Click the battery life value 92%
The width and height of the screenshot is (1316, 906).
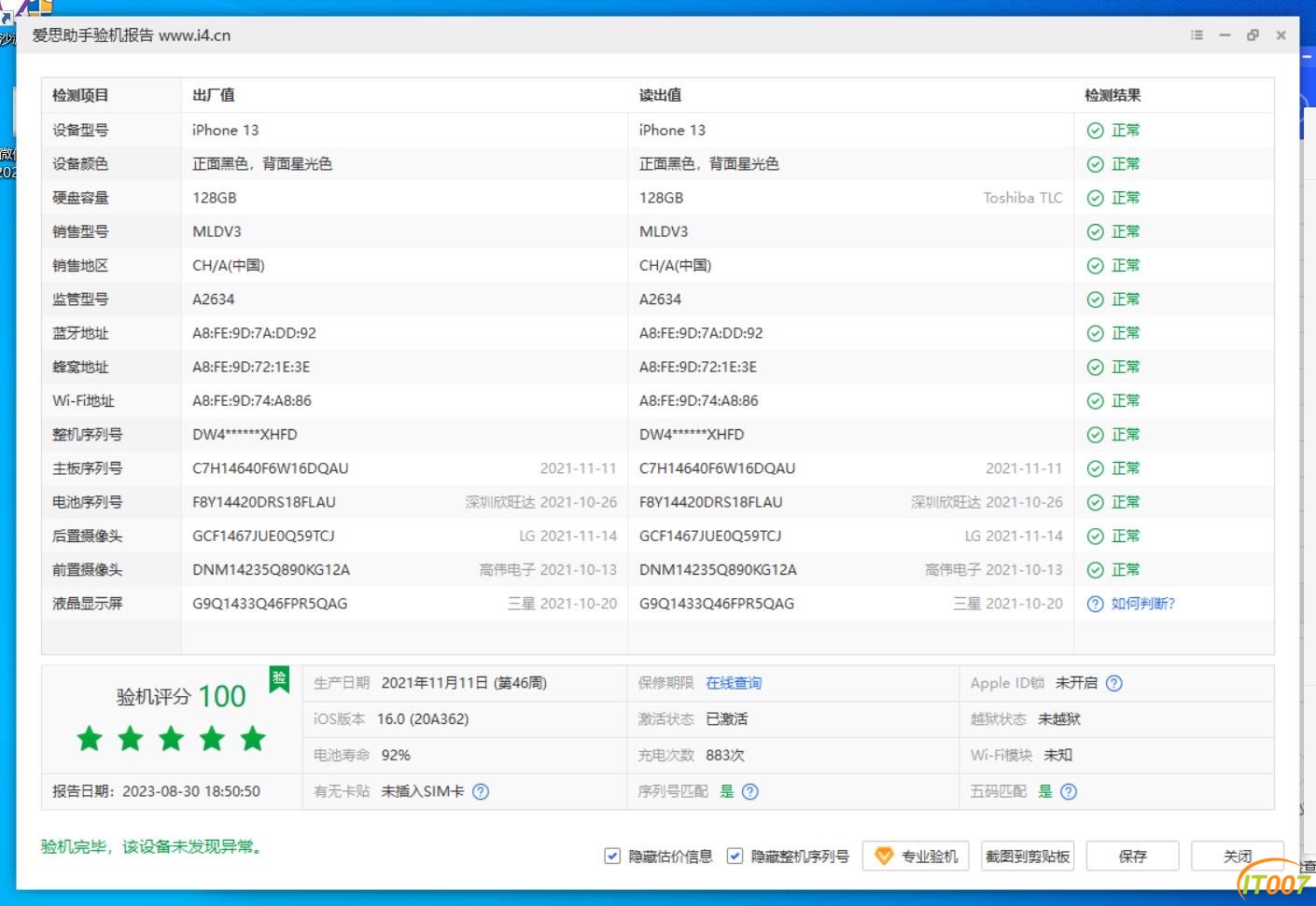click(x=396, y=755)
